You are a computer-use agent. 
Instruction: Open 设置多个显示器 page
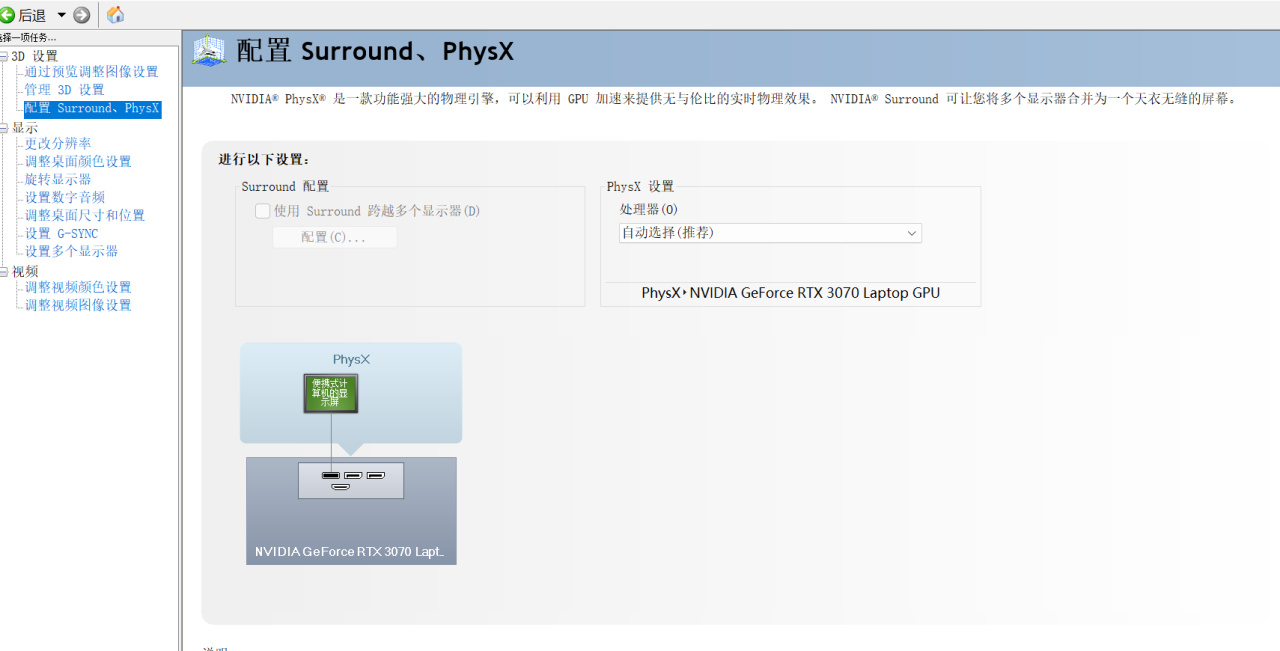point(71,252)
